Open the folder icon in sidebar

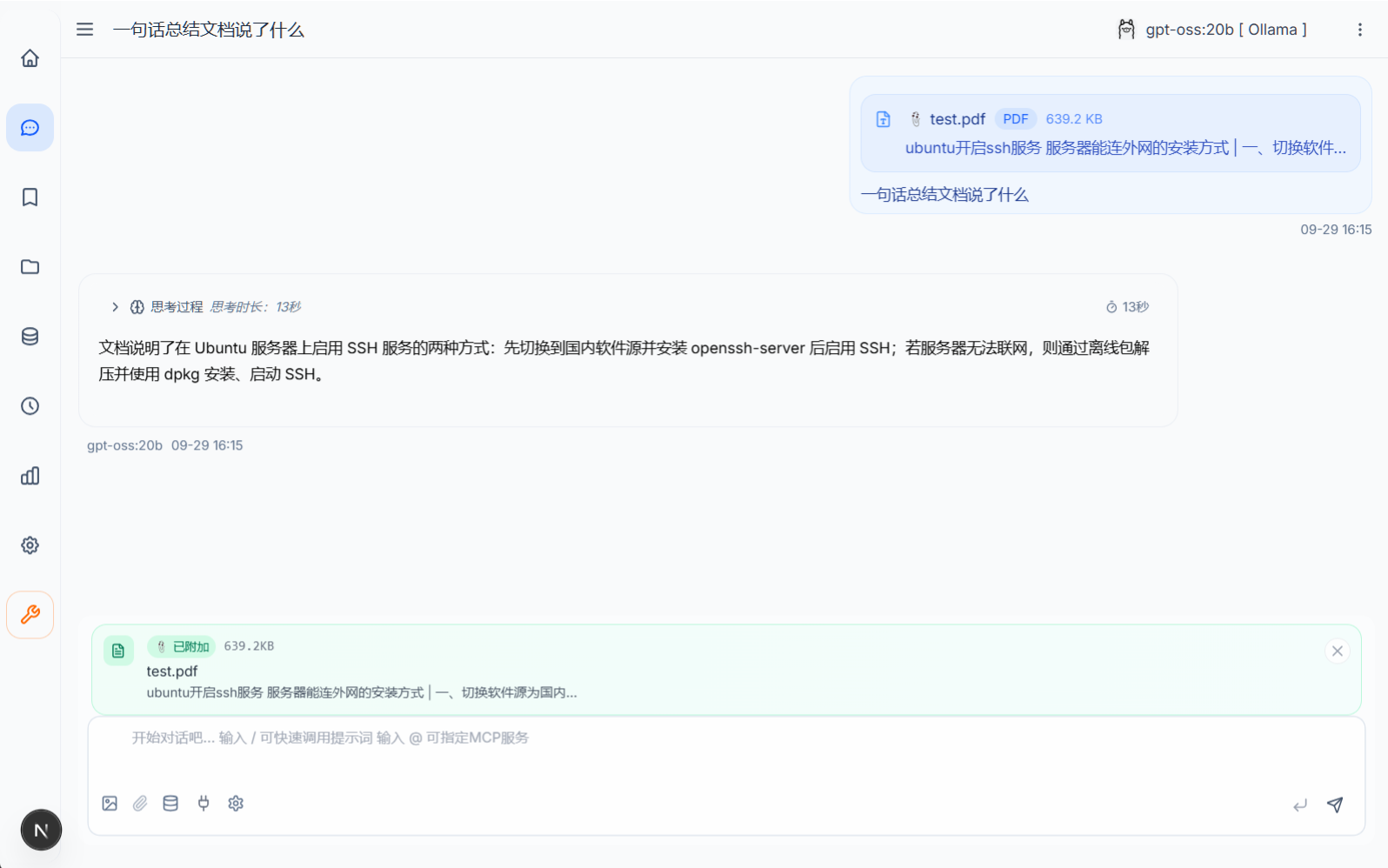pos(30,267)
